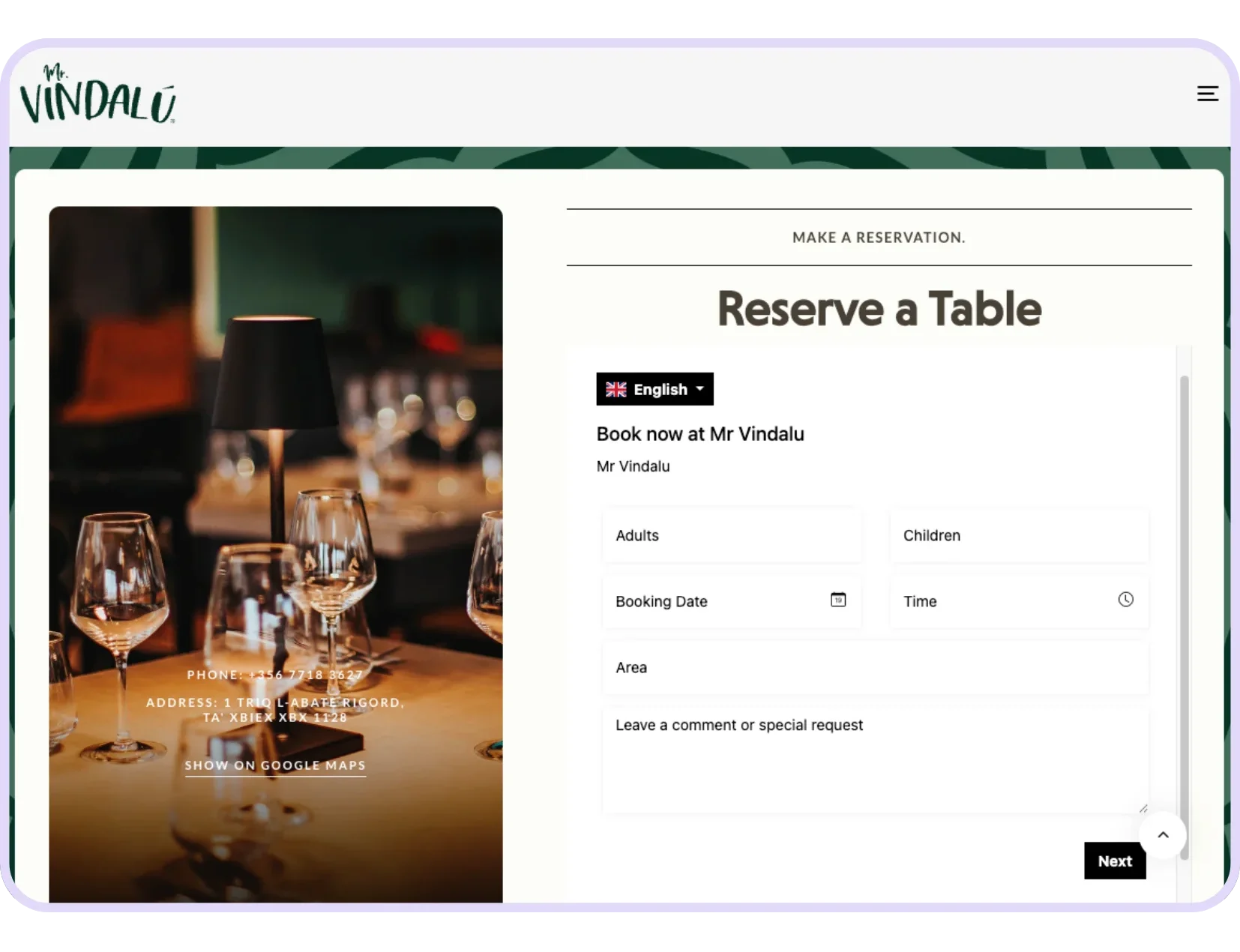Click the reservation form scrollbar
Image resolution: width=1240 pixels, height=952 pixels.
1184,615
